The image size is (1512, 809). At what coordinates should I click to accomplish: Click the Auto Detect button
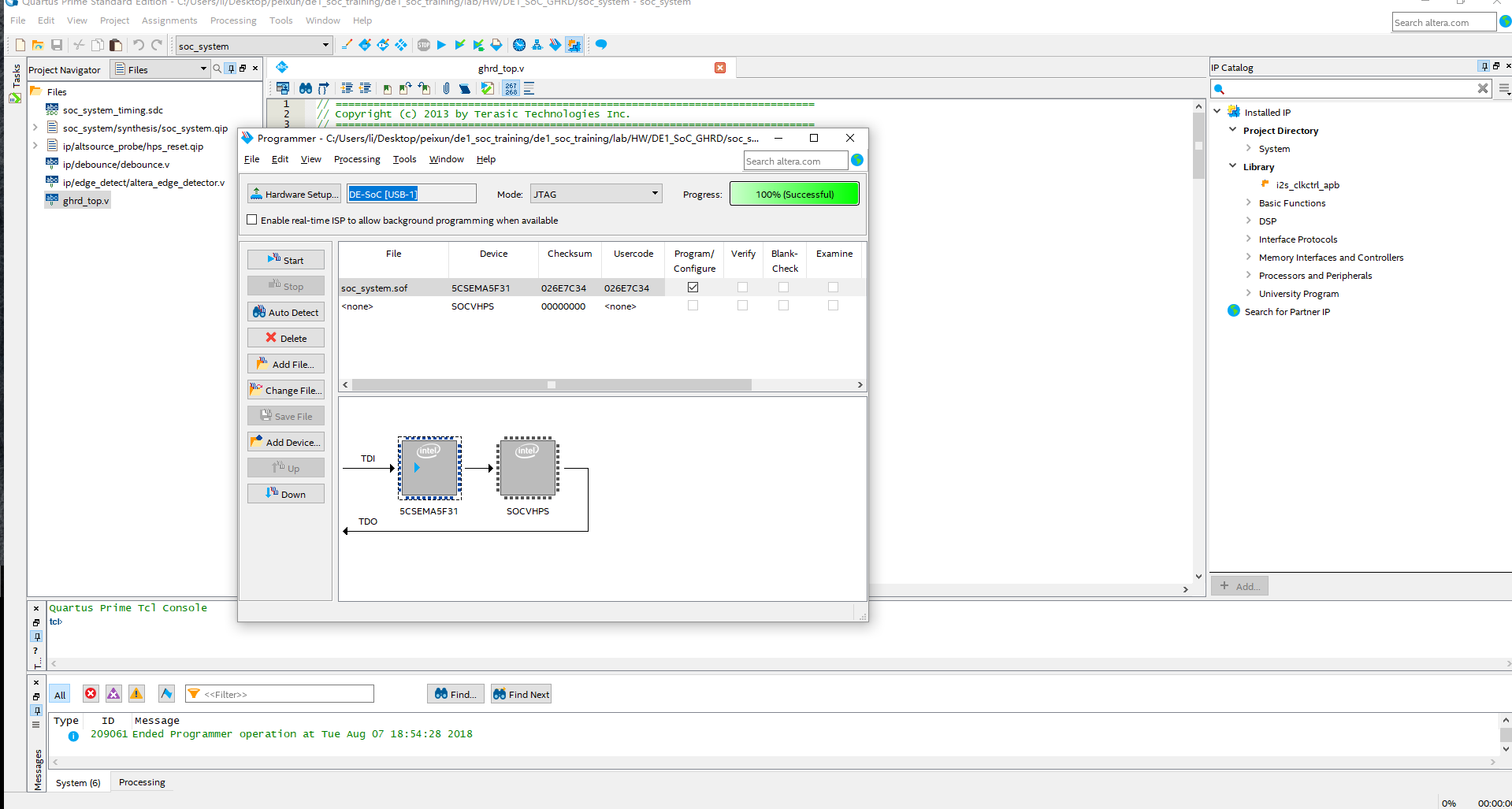286,312
